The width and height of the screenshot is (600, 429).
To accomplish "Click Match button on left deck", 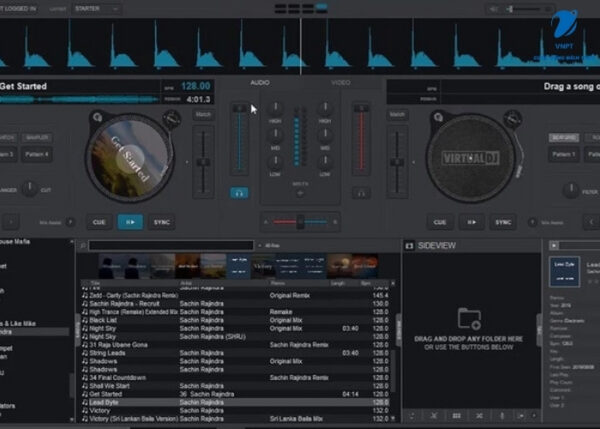I will click(203, 114).
